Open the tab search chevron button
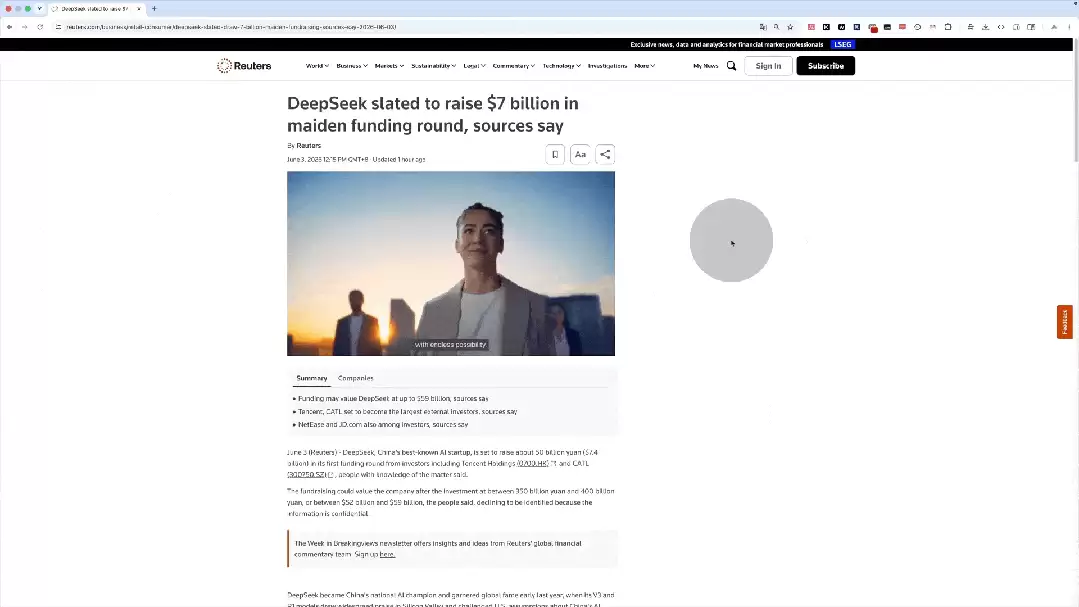 coord(39,9)
